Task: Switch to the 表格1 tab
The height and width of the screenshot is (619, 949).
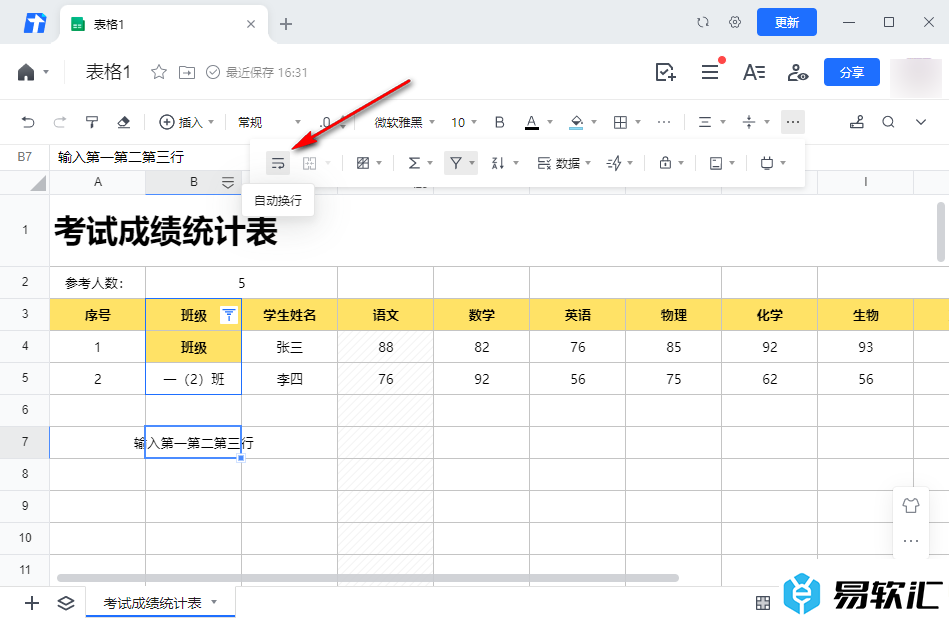Action: 163,24
